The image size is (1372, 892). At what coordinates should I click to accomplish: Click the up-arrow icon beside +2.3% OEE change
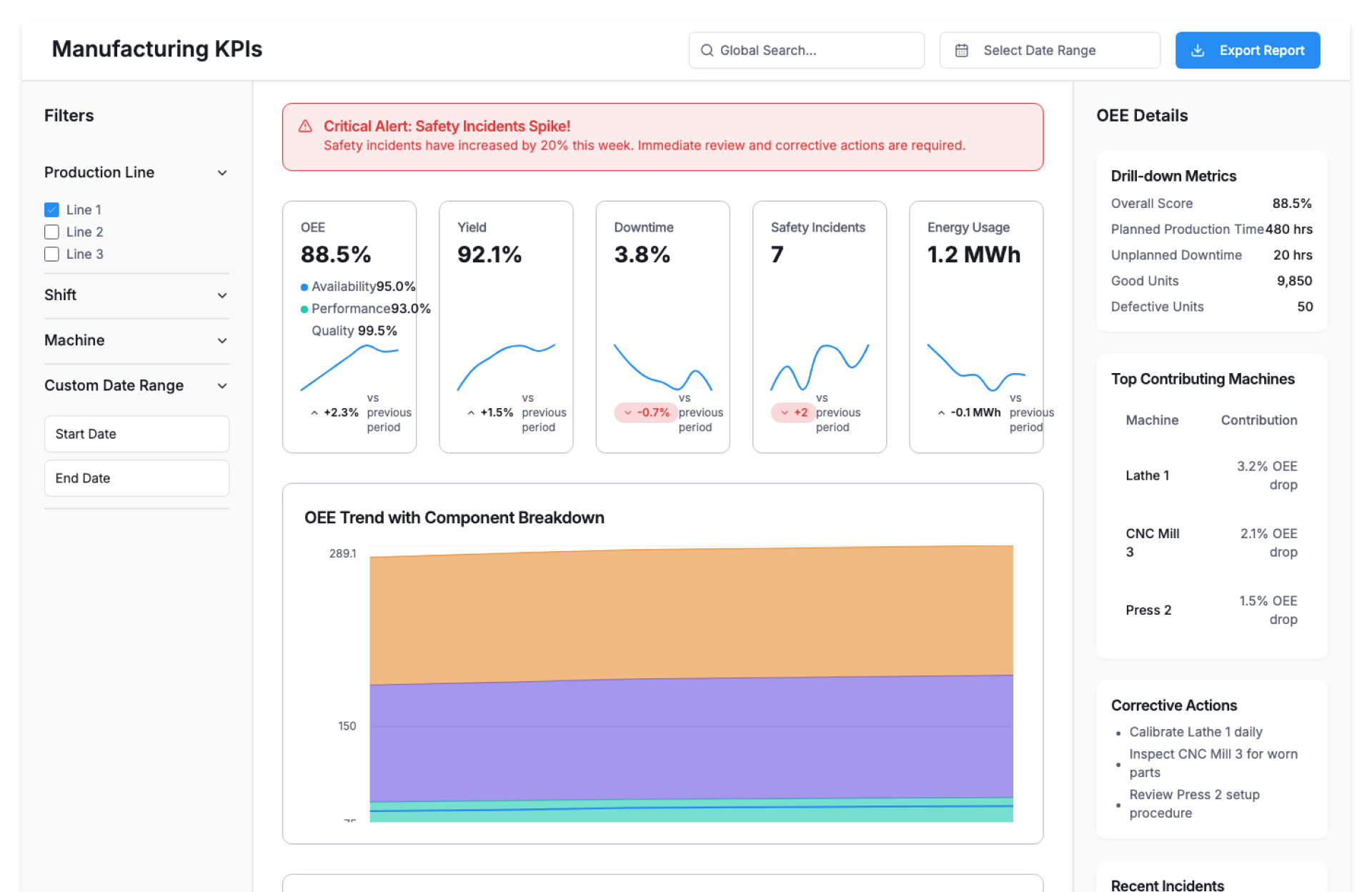tap(314, 413)
